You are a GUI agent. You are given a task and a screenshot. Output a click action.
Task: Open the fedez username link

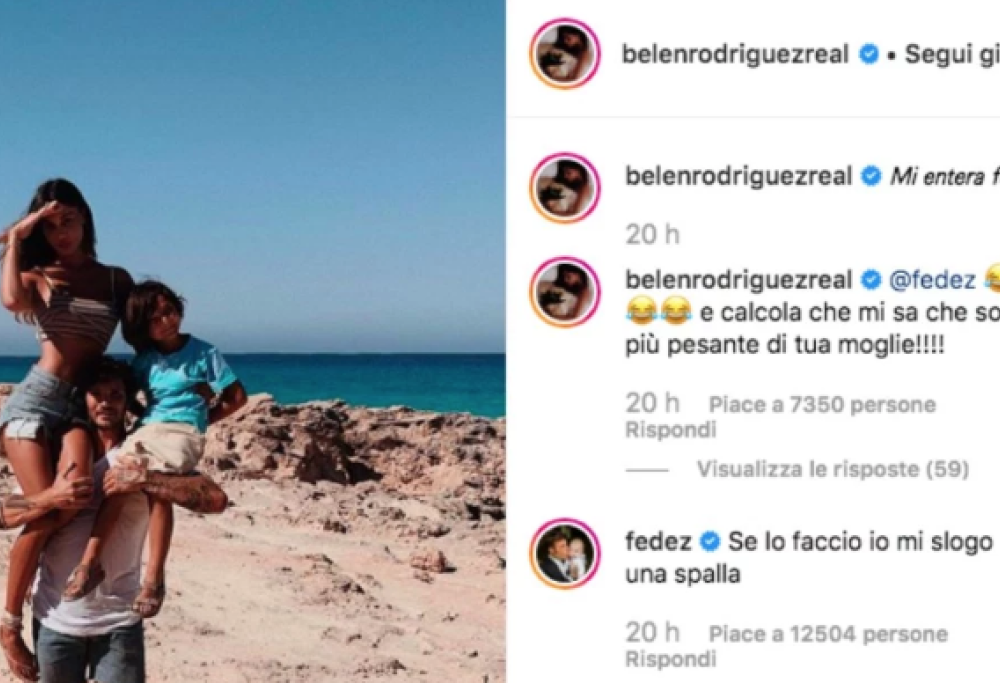(658, 541)
